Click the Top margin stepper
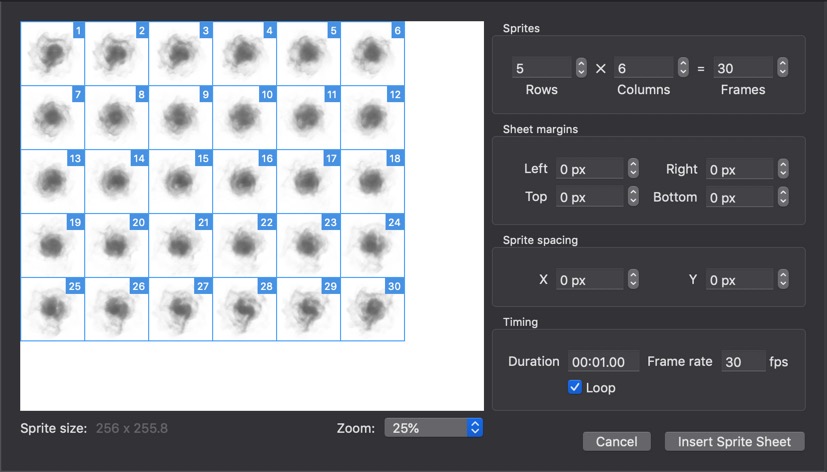 point(633,197)
